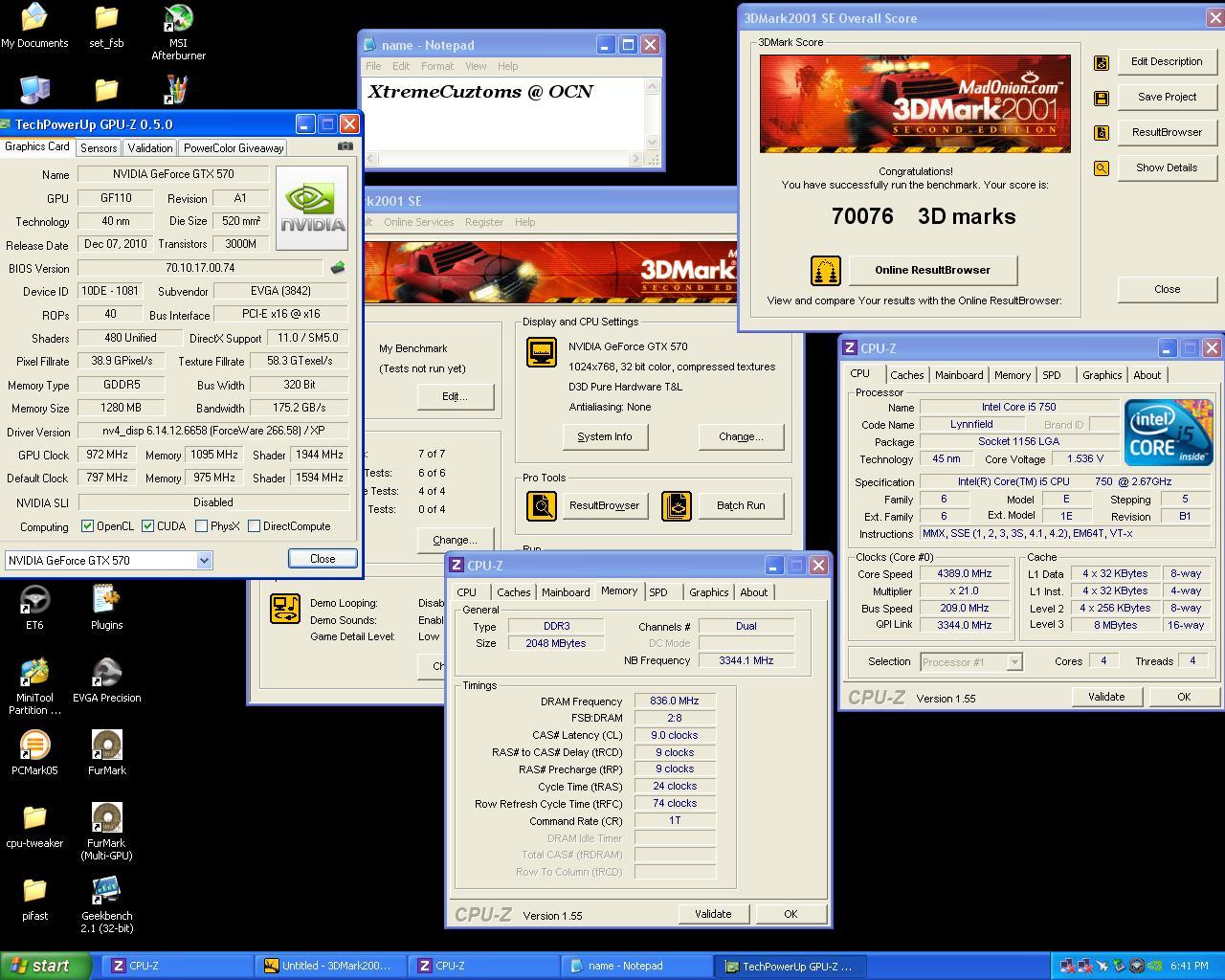Toggle the OpenCL checkbox in GPU-Z
Viewport: 1225px width, 980px height.
click(x=87, y=525)
